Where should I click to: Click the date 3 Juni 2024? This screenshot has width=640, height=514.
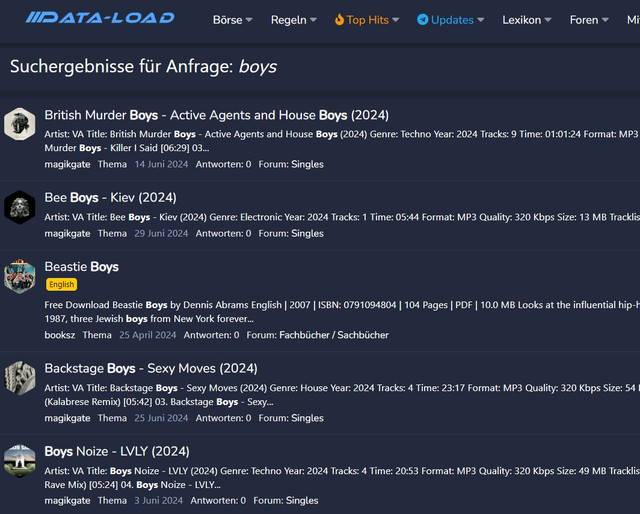[x=158, y=501]
